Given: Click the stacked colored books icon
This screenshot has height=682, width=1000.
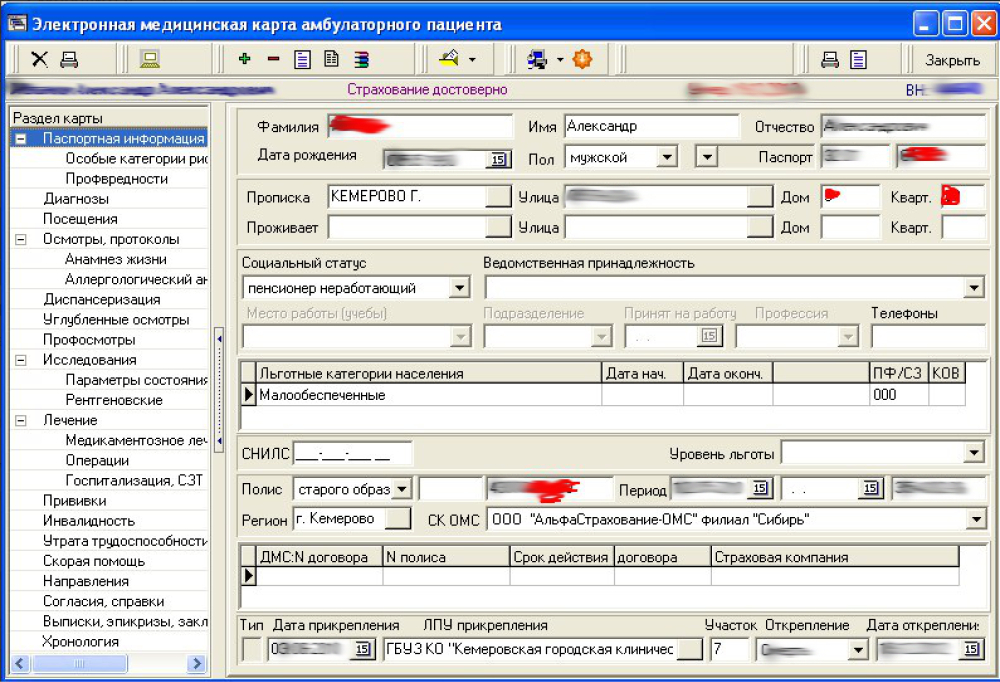Looking at the screenshot, I should (x=361, y=60).
